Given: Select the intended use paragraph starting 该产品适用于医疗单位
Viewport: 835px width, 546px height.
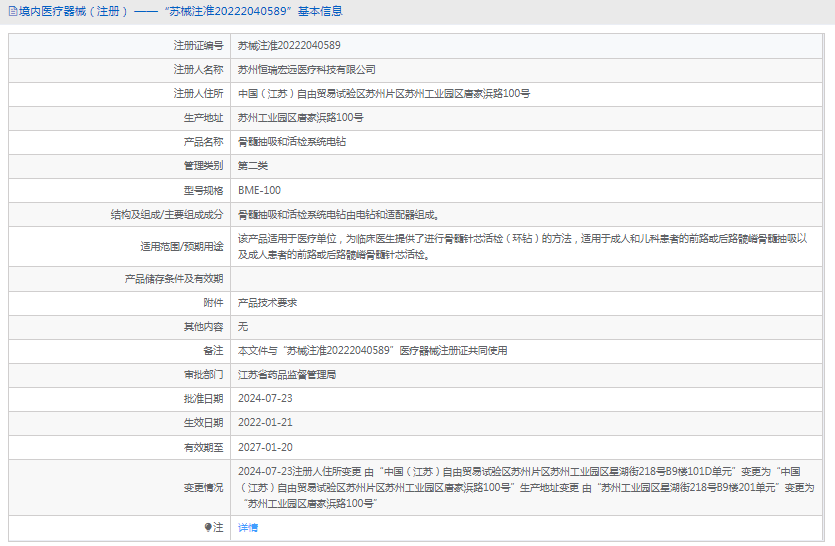Looking at the screenshot, I should click(522, 247).
